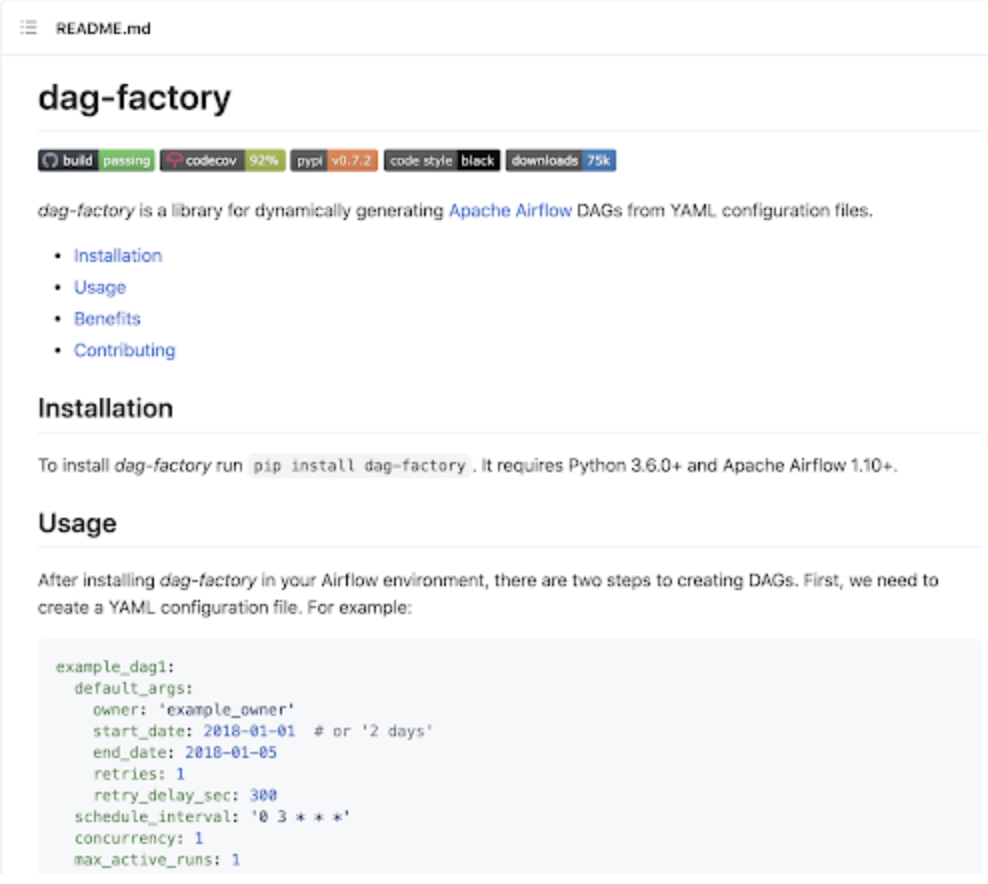Open the codecov 92% coverage badge
The image size is (988, 884).
pyautogui.click(x=222, y=160)
